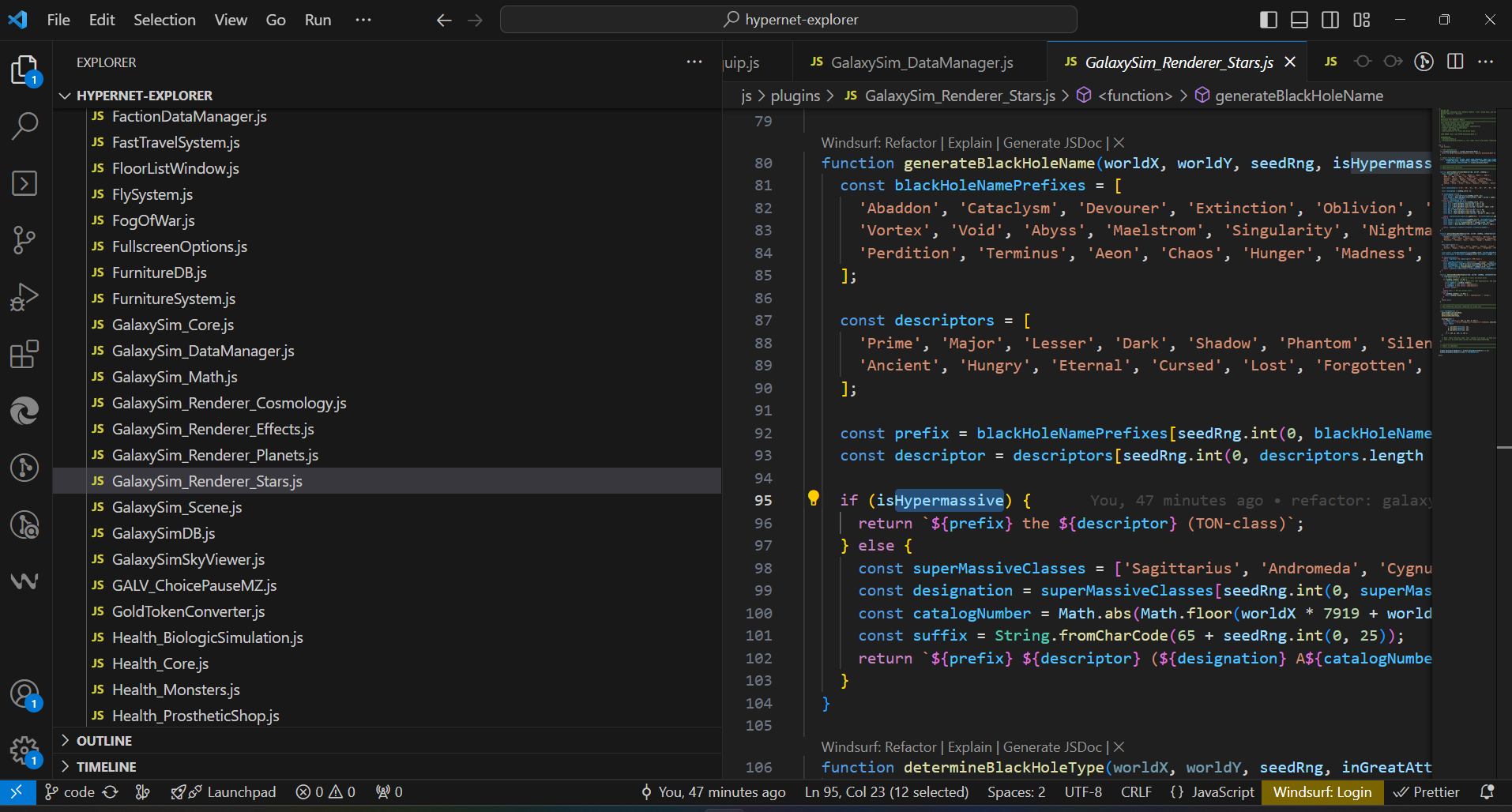
Task: Open the Source Control view
Action: 25,240
